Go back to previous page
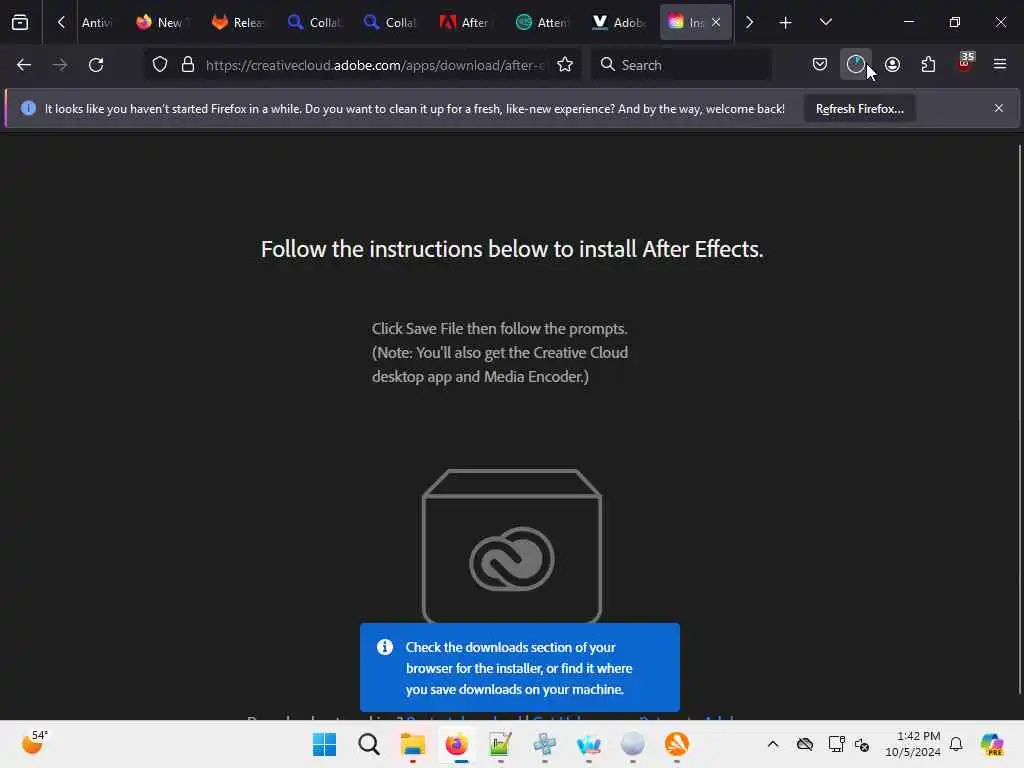 tap(24, 65)
